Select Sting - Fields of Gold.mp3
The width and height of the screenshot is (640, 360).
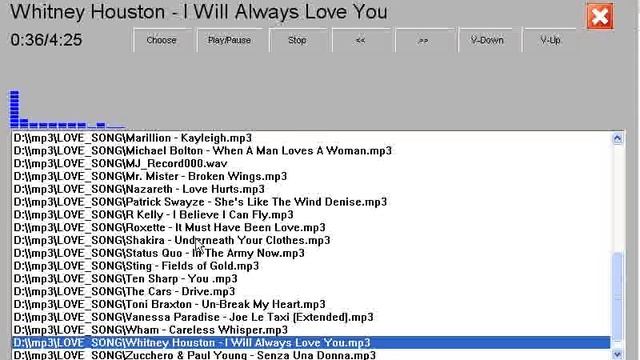click(311, 266)
